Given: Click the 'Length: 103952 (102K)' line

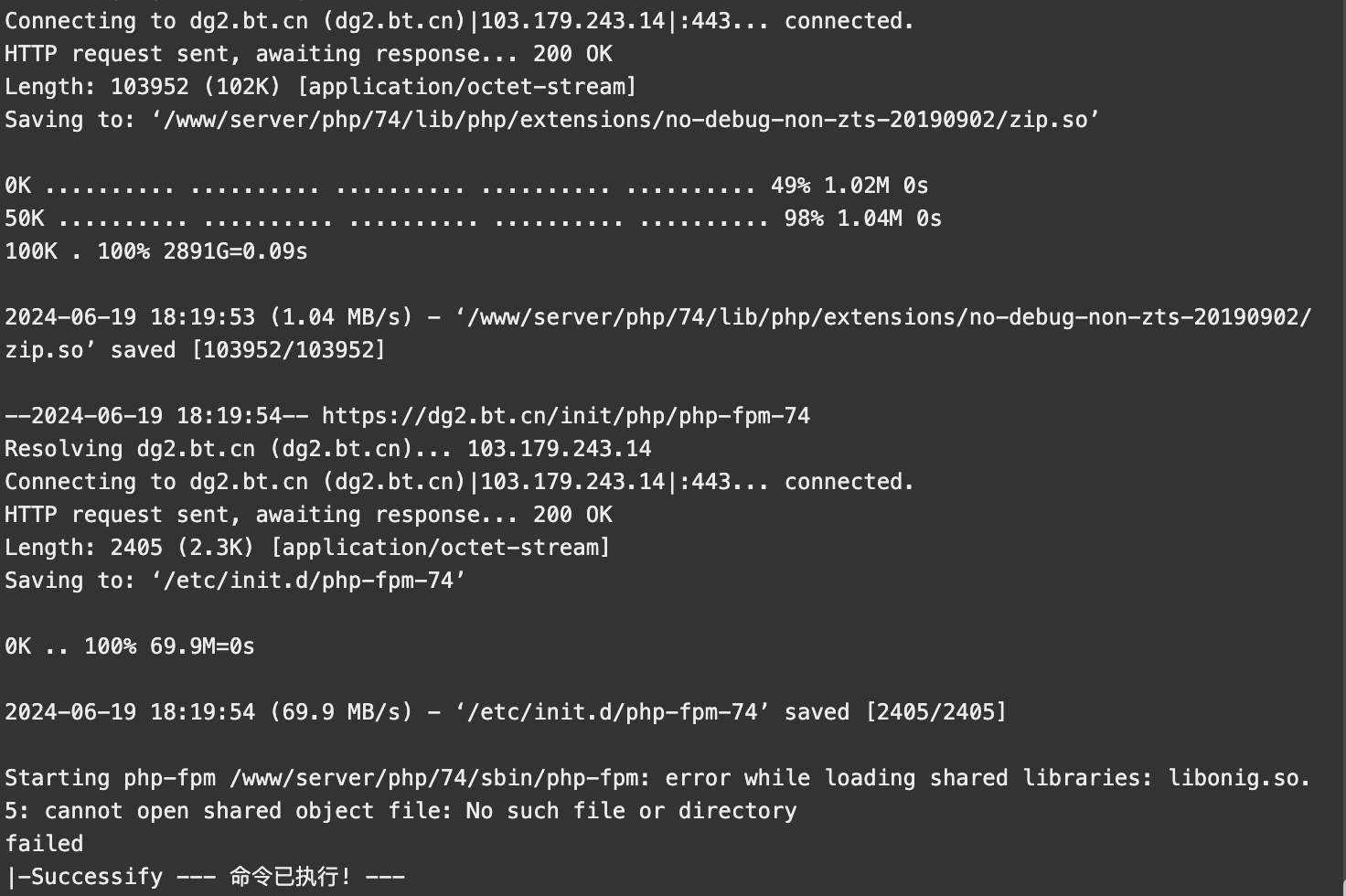Looking at the screenshot, I should 320,87.
